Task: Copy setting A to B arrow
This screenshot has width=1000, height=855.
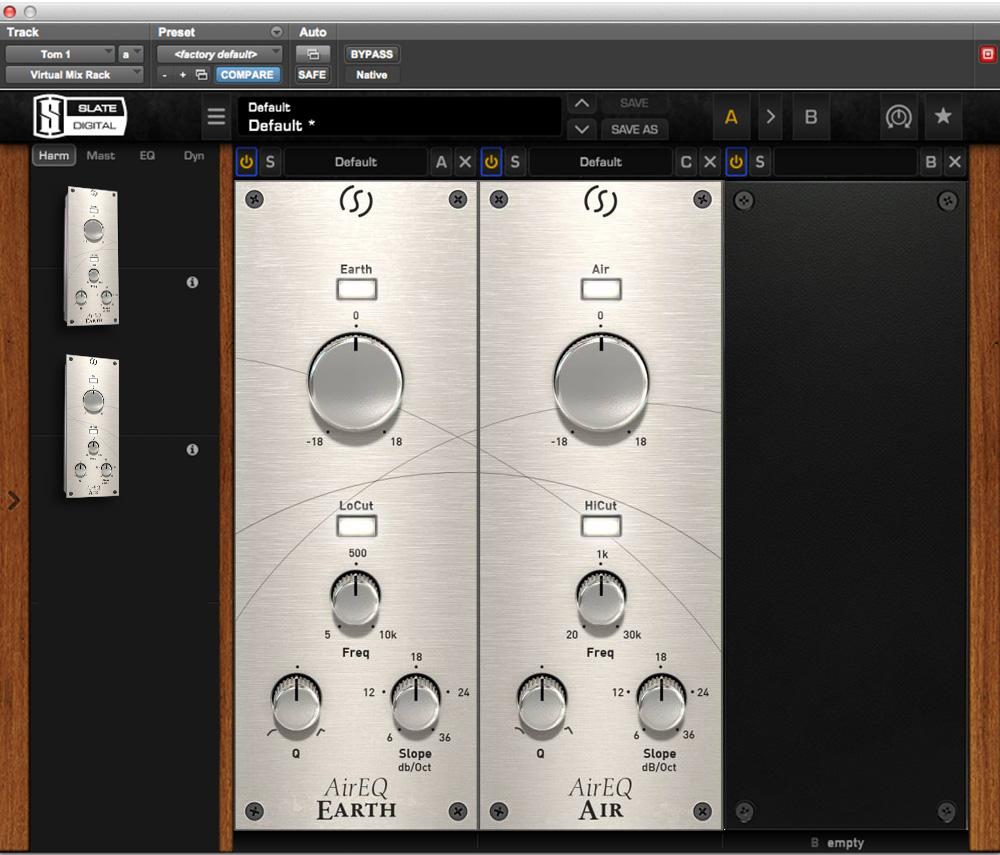Action: point(770,117)
